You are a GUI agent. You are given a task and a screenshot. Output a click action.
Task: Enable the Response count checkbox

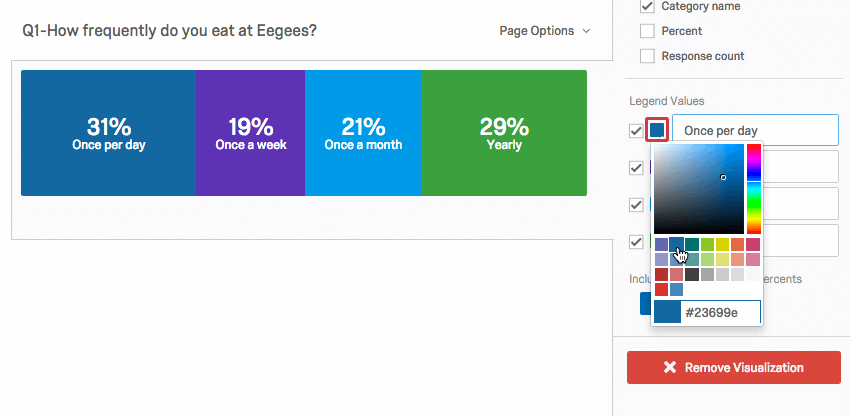click(647, 56)
